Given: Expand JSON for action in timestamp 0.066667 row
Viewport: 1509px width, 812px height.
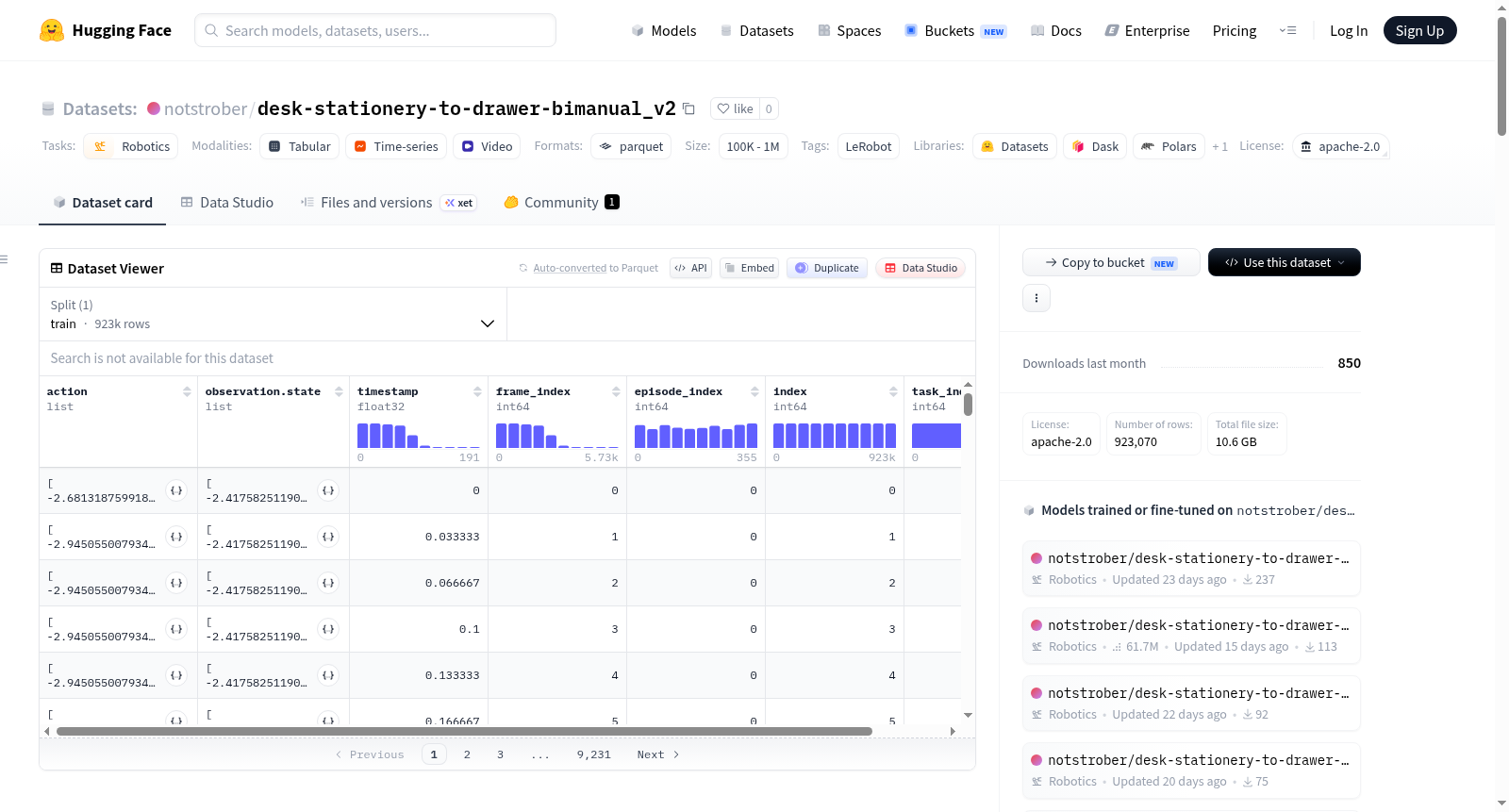Looking at the screenshot, I should [176, 583].
